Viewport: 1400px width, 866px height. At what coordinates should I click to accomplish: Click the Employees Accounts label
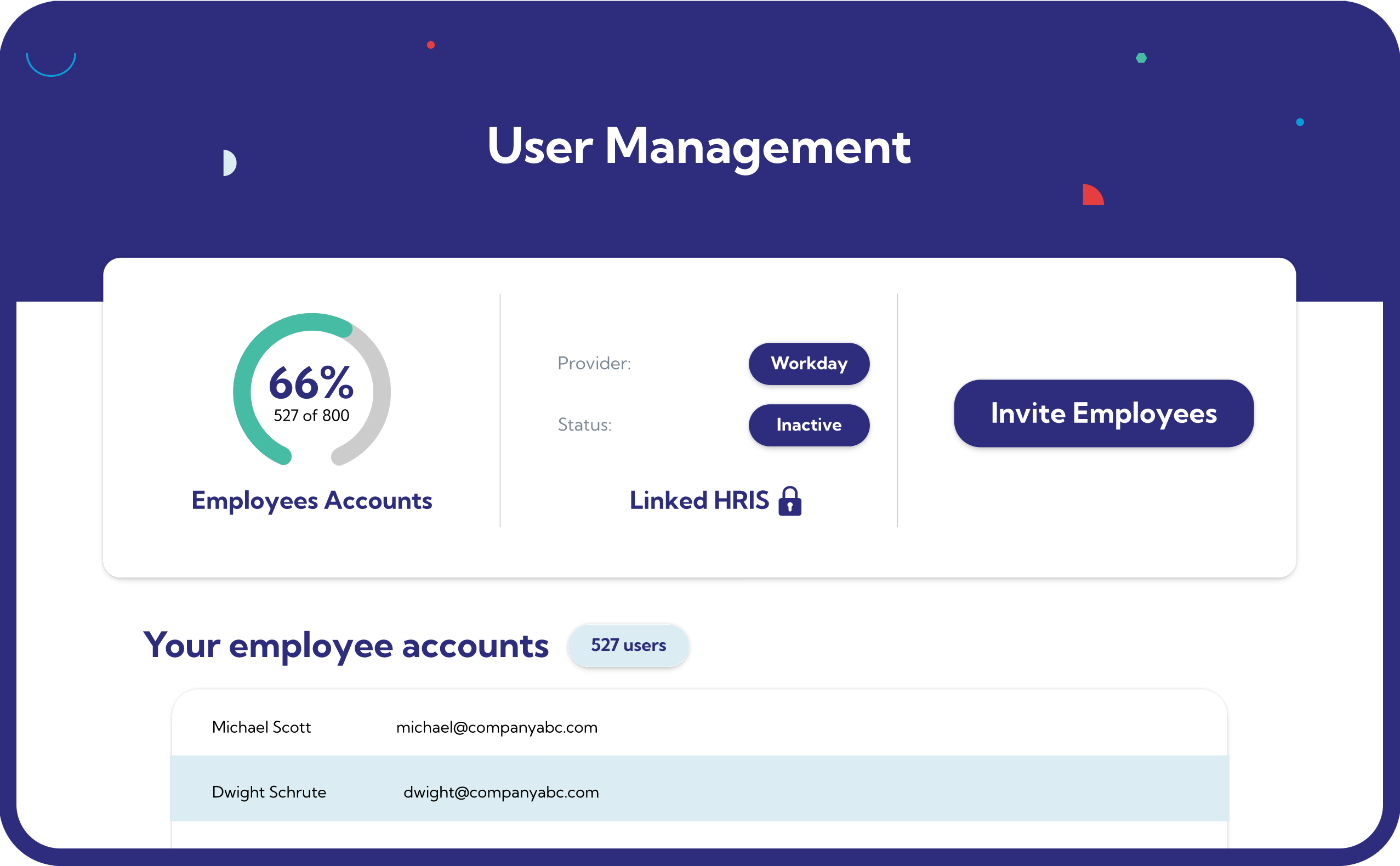[311, 501]
